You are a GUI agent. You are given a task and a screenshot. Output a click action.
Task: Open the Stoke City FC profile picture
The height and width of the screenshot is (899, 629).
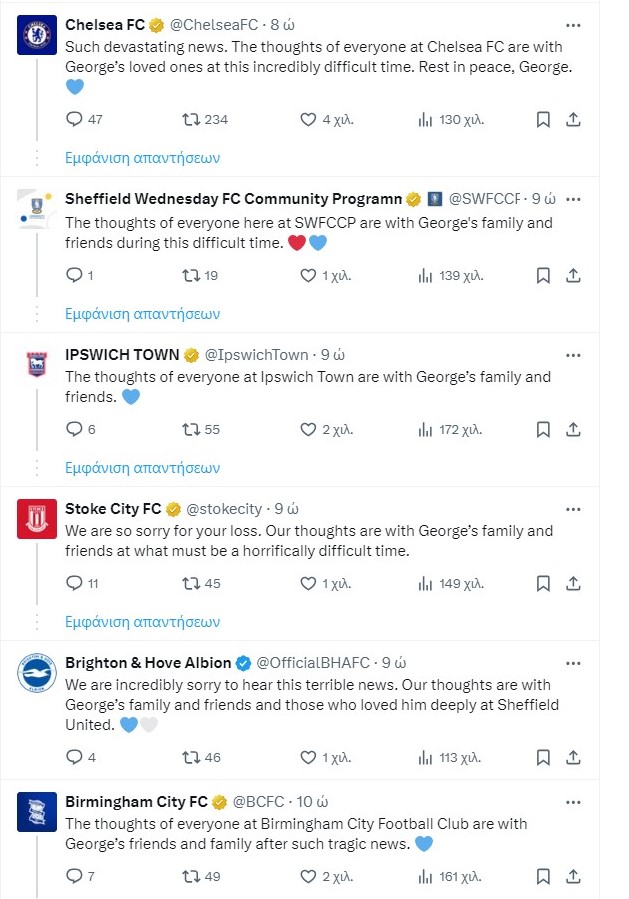(37, 519)
